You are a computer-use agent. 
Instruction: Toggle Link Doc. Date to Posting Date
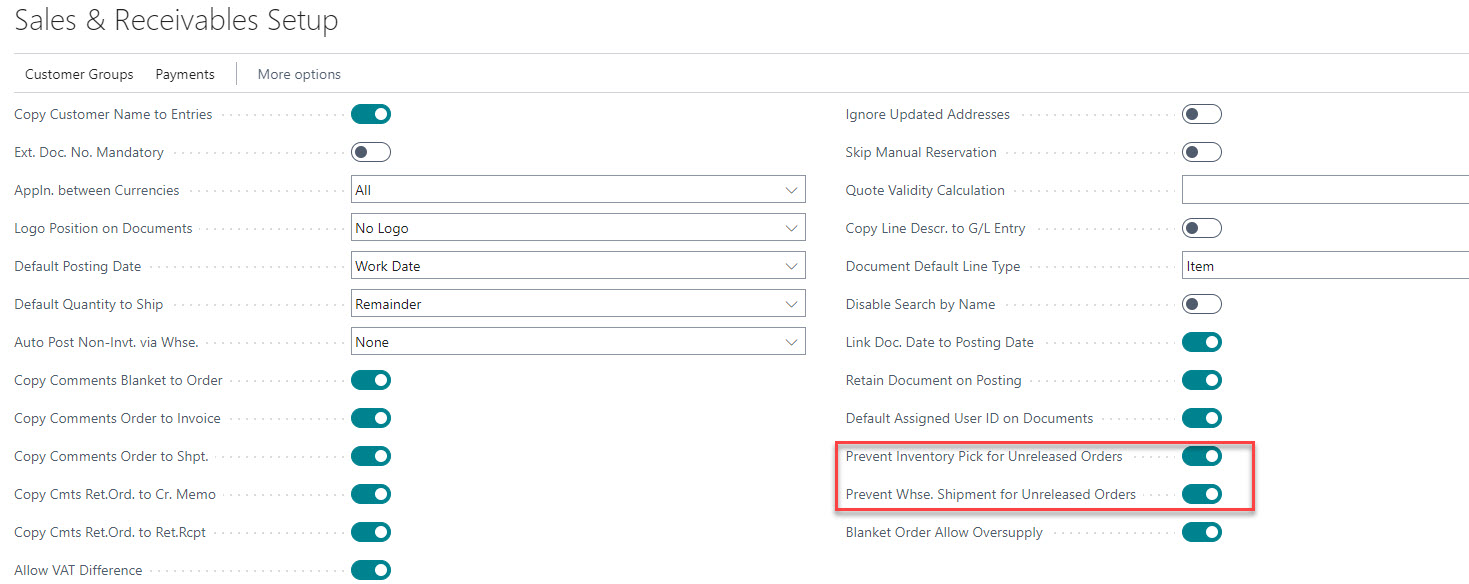[1201, 342]
